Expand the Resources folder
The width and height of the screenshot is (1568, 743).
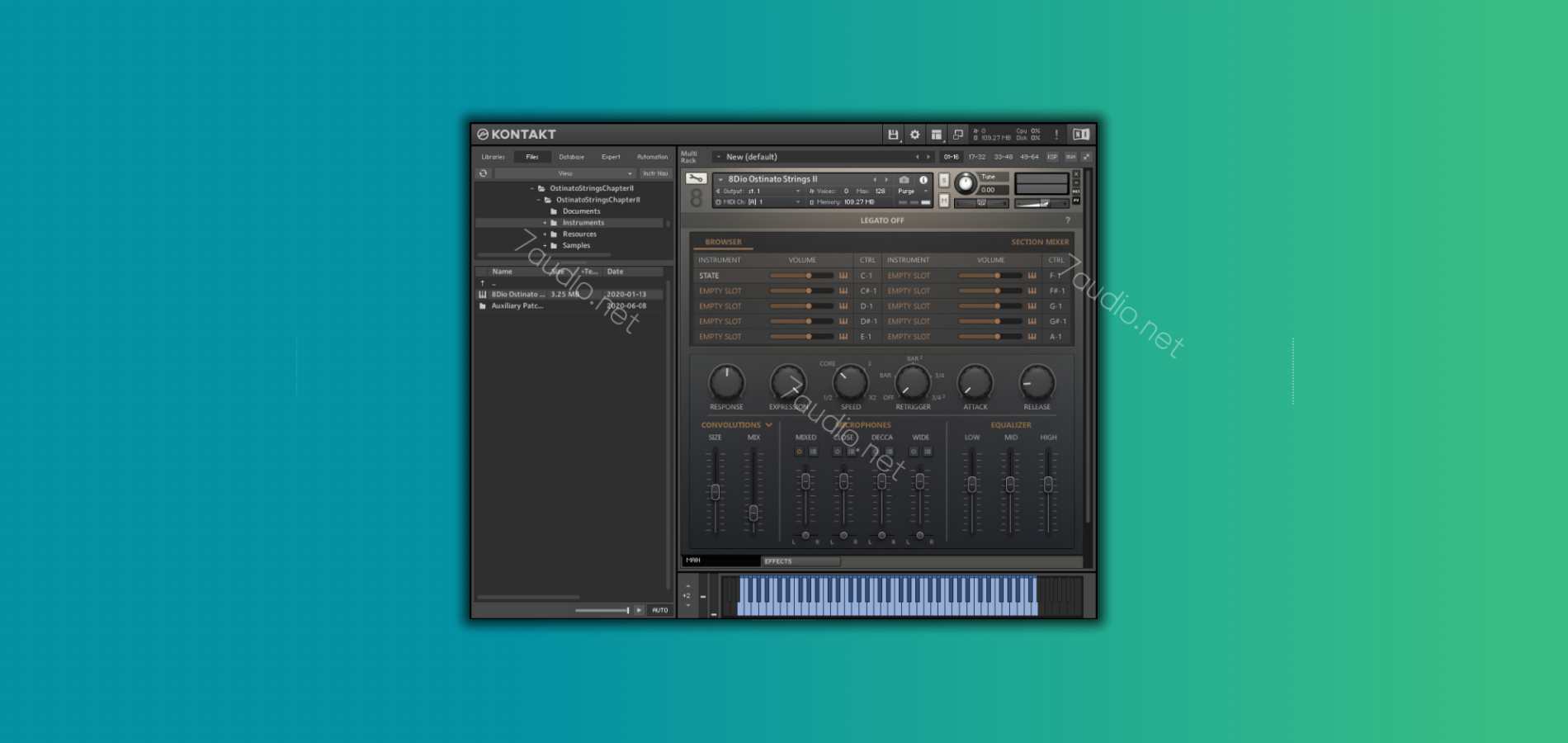click(x=545, y=234)
